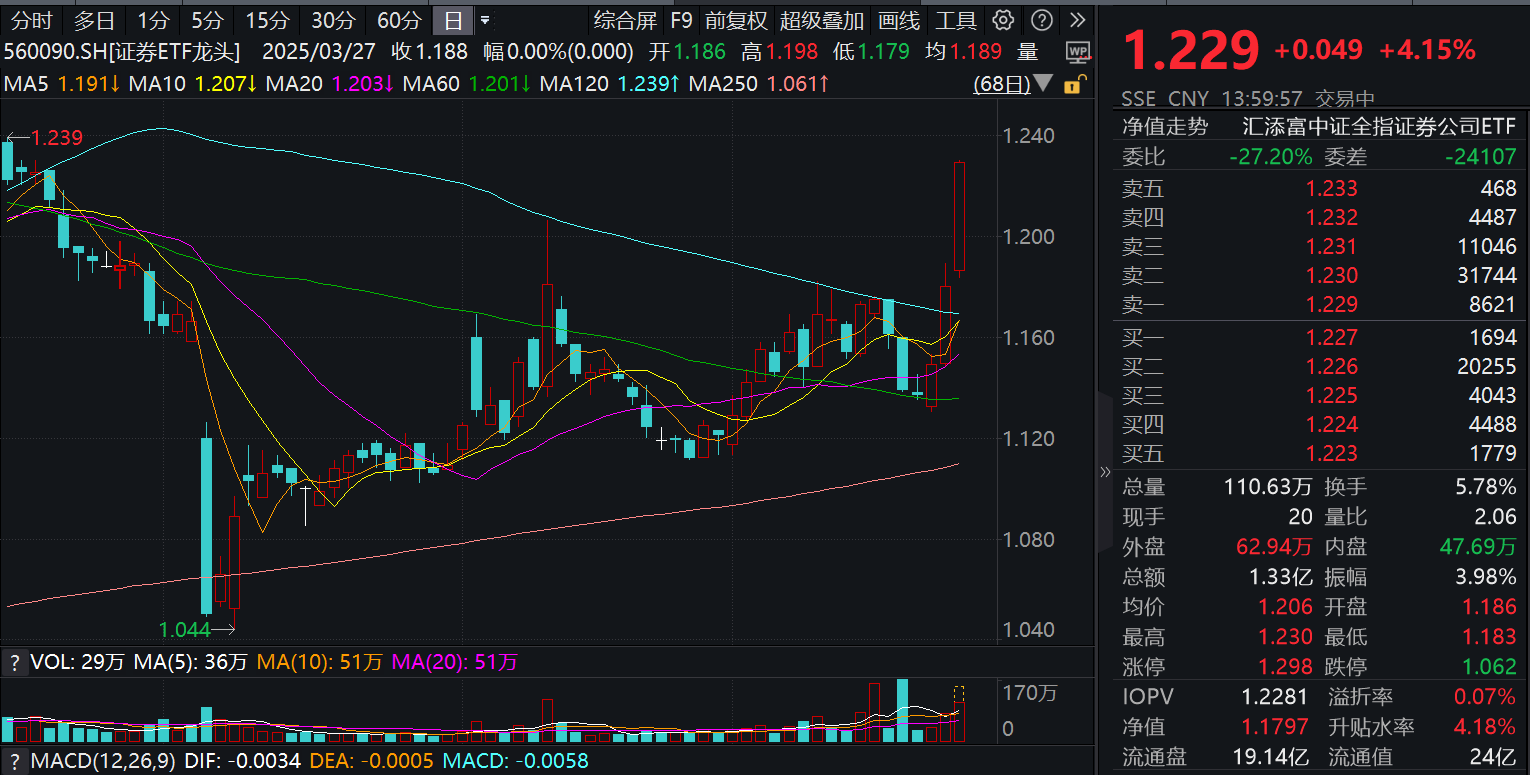Click the 净值走势 link
The height and width of the screenshot is (775, 1530).
1164,127
